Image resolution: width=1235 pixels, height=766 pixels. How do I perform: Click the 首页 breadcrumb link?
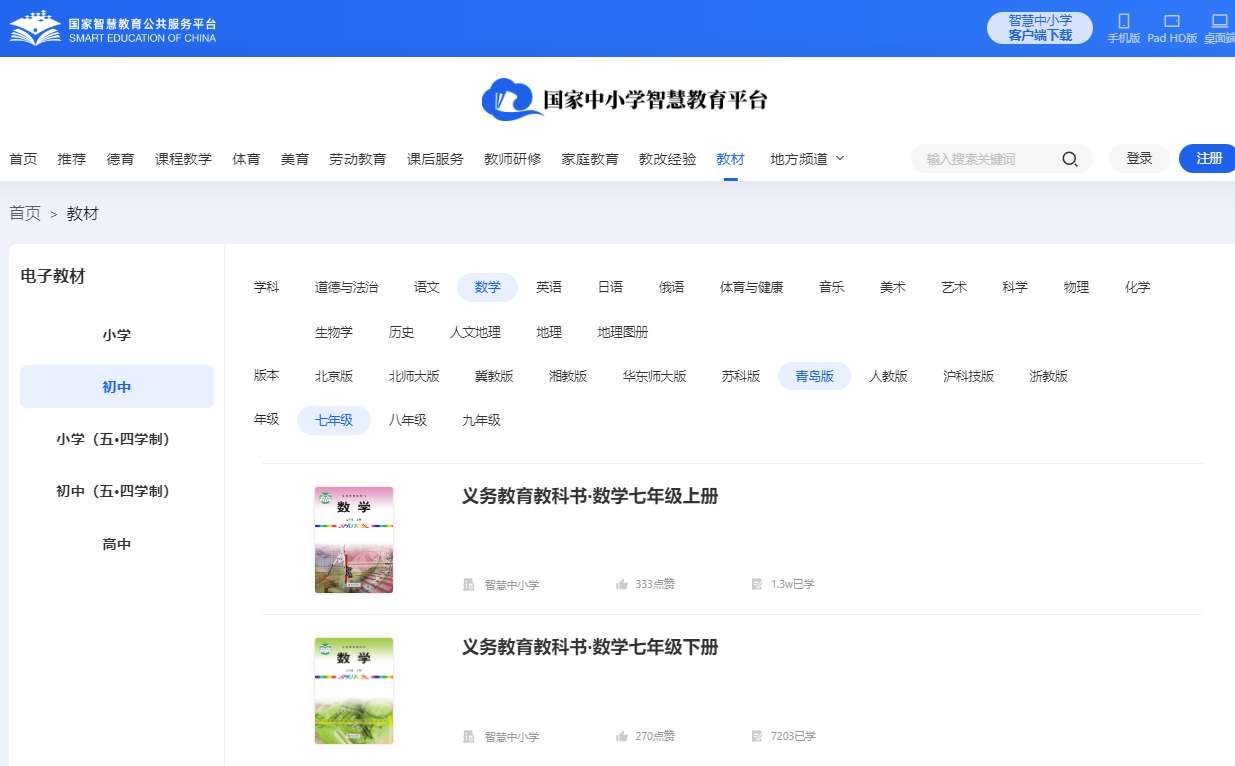click(25, 213)
